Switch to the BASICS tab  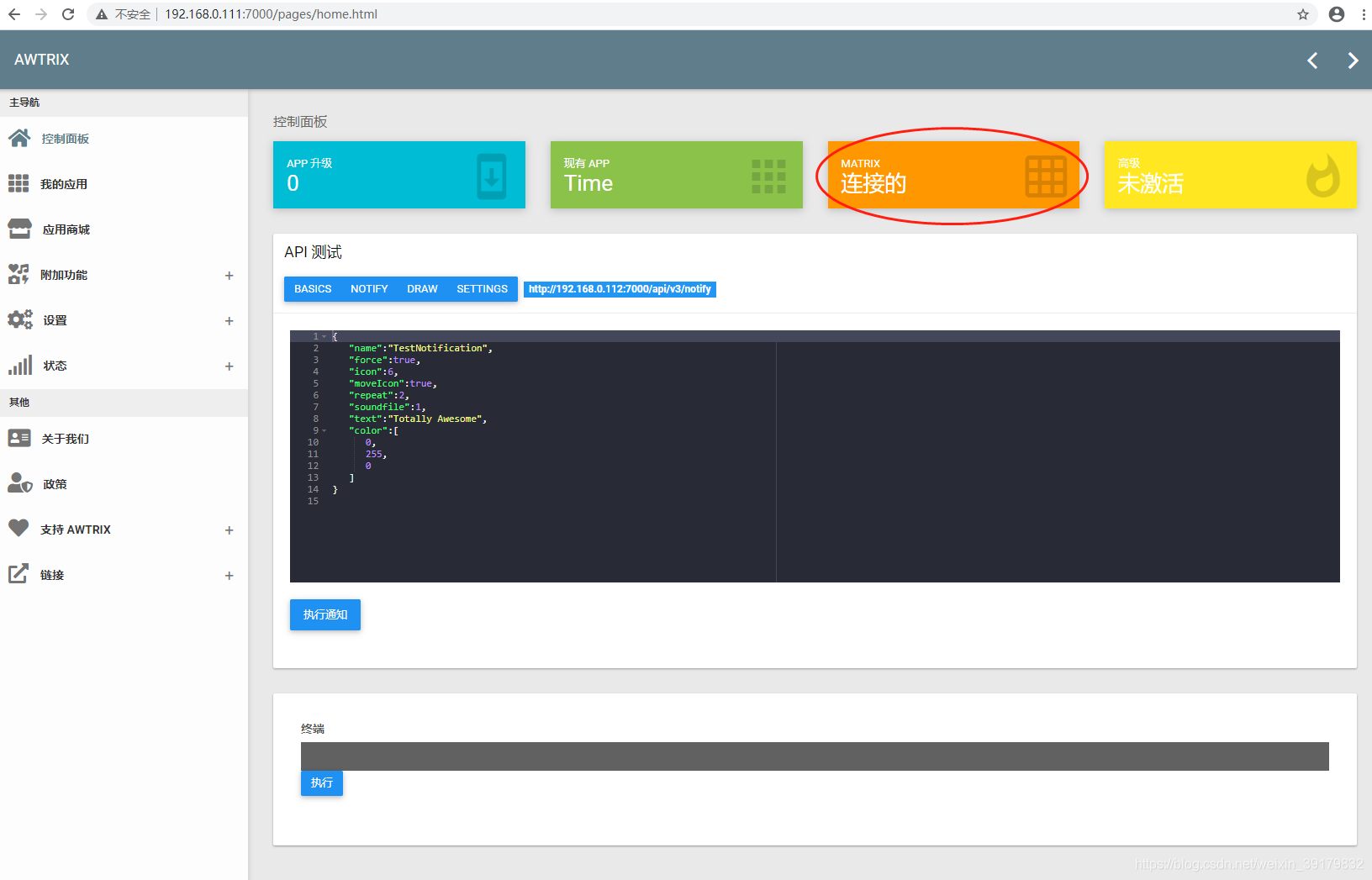[313, 288]
